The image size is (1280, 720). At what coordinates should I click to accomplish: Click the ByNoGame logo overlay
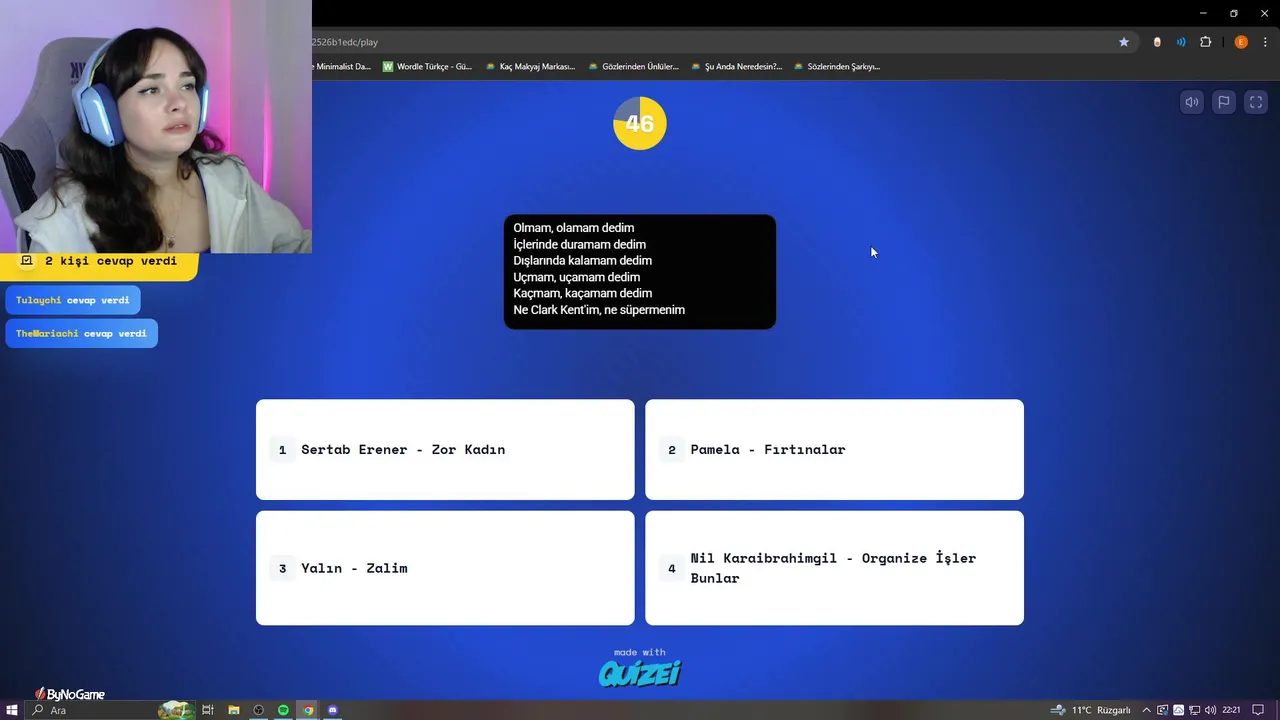pyautogui.click(x=70, y=694)
